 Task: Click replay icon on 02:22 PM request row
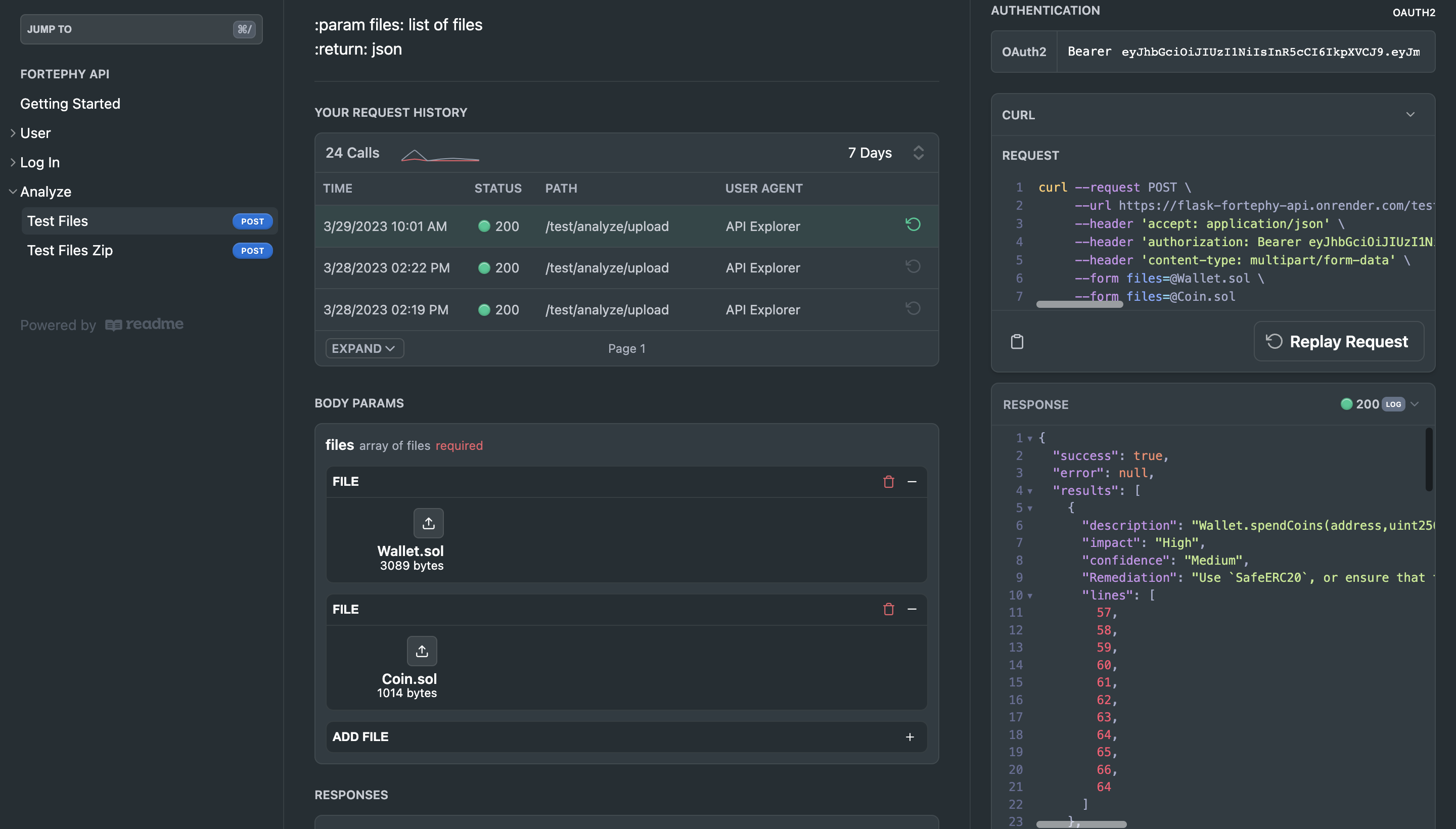(x=913, y=266)
